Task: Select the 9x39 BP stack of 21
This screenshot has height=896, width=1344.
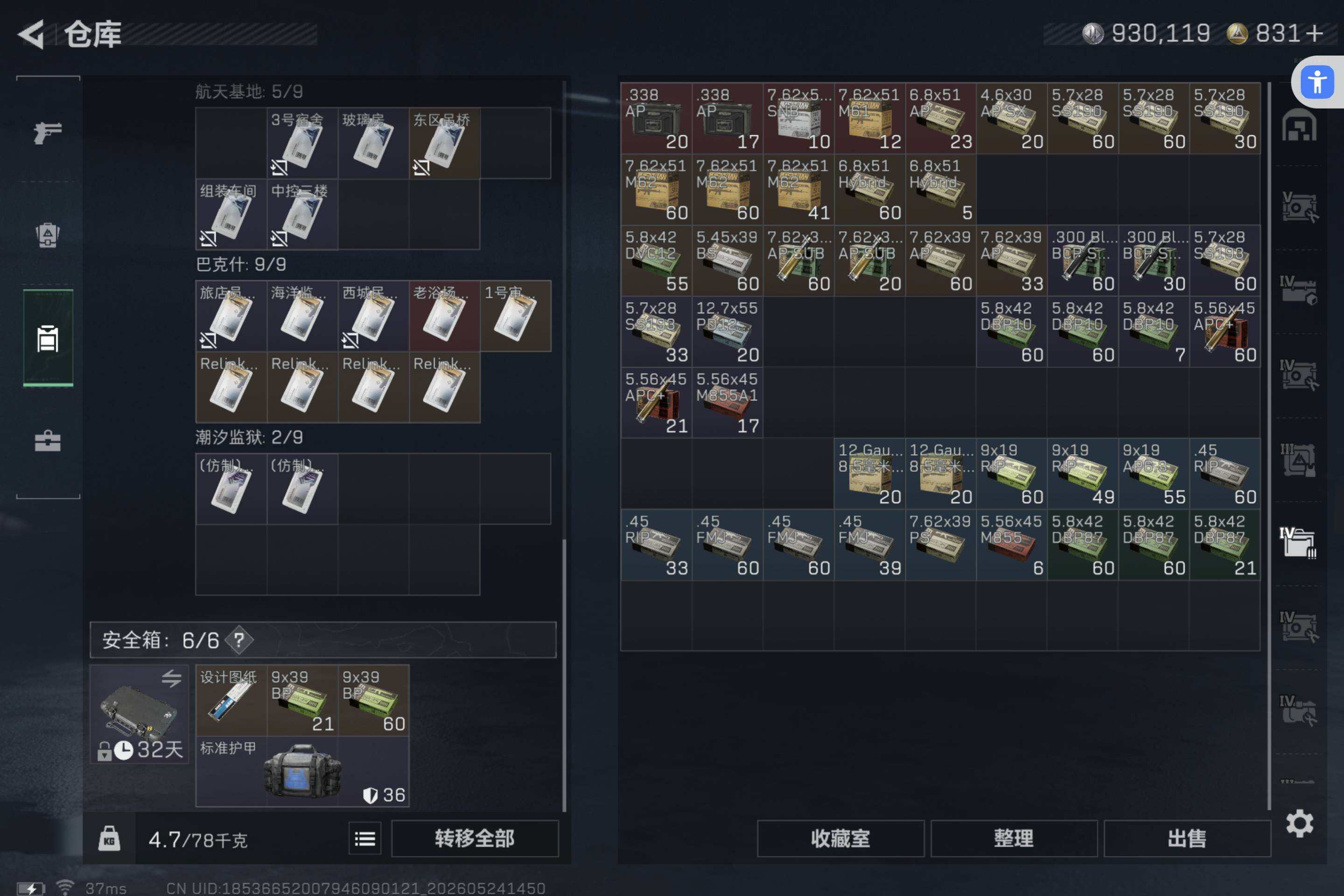Action: pos(302,700)
